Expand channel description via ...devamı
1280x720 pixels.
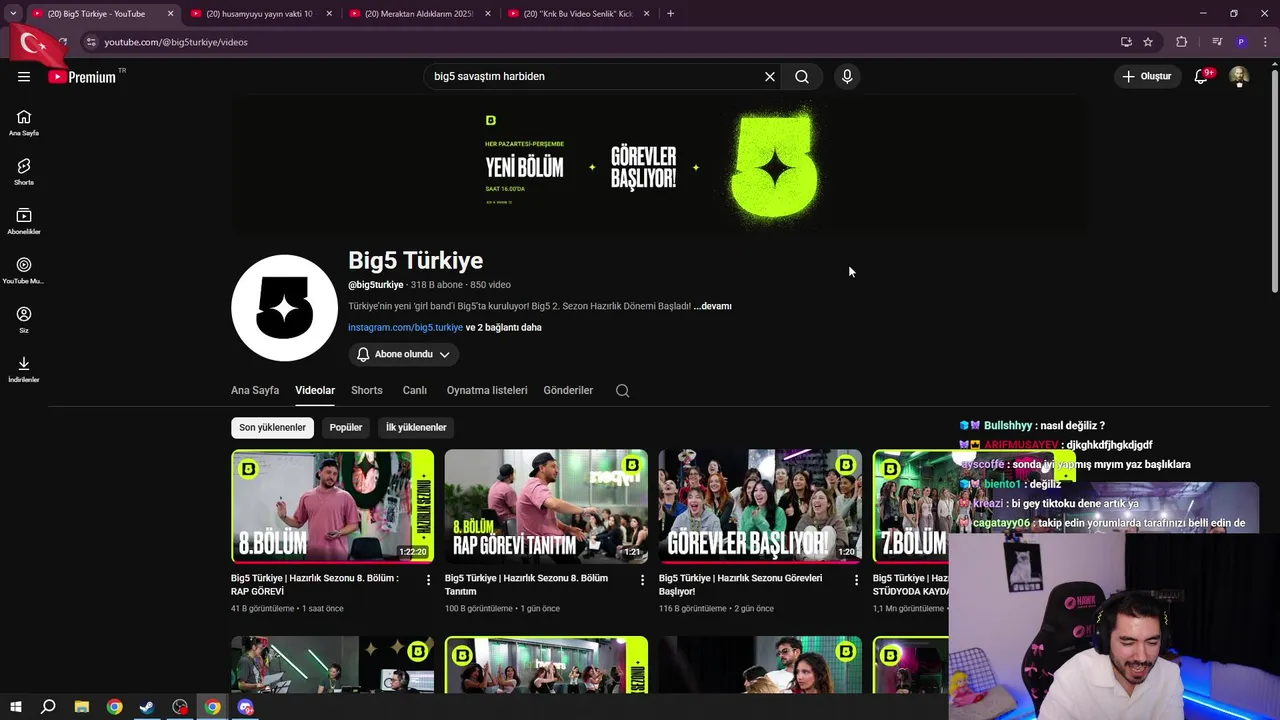tap(712, 306)
